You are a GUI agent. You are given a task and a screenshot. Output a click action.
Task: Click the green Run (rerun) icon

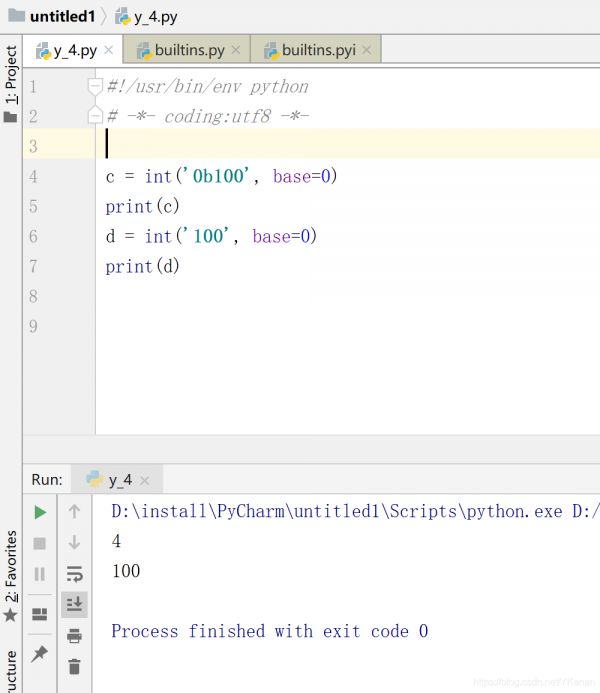point(40,512)
